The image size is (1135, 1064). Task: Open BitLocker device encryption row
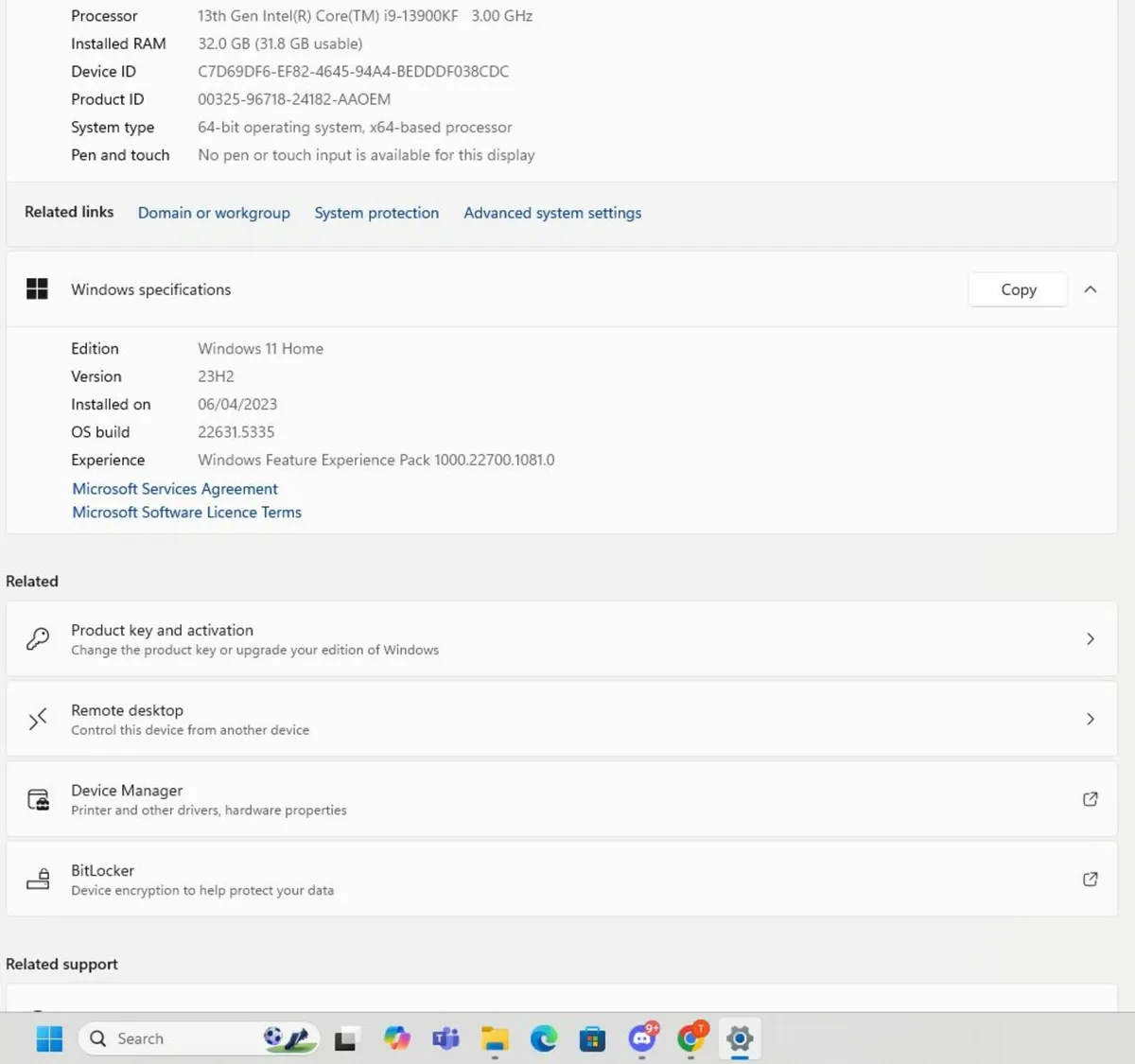[562, 879]
